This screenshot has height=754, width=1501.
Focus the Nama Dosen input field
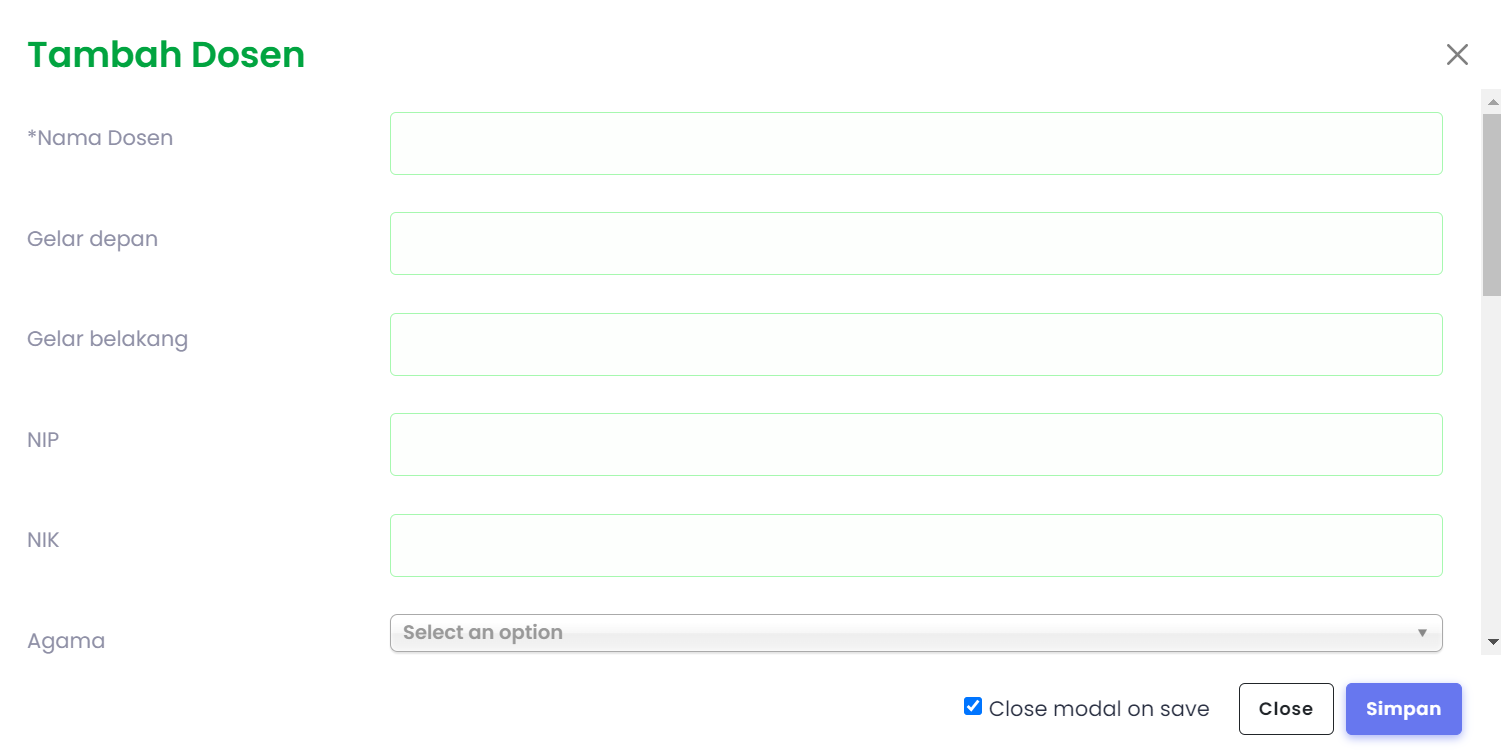(x=916, y=143)
